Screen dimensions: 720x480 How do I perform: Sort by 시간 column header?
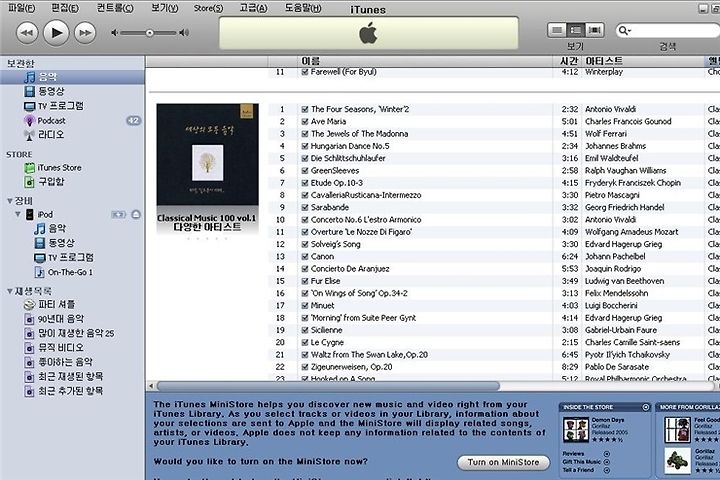[568, 61]
